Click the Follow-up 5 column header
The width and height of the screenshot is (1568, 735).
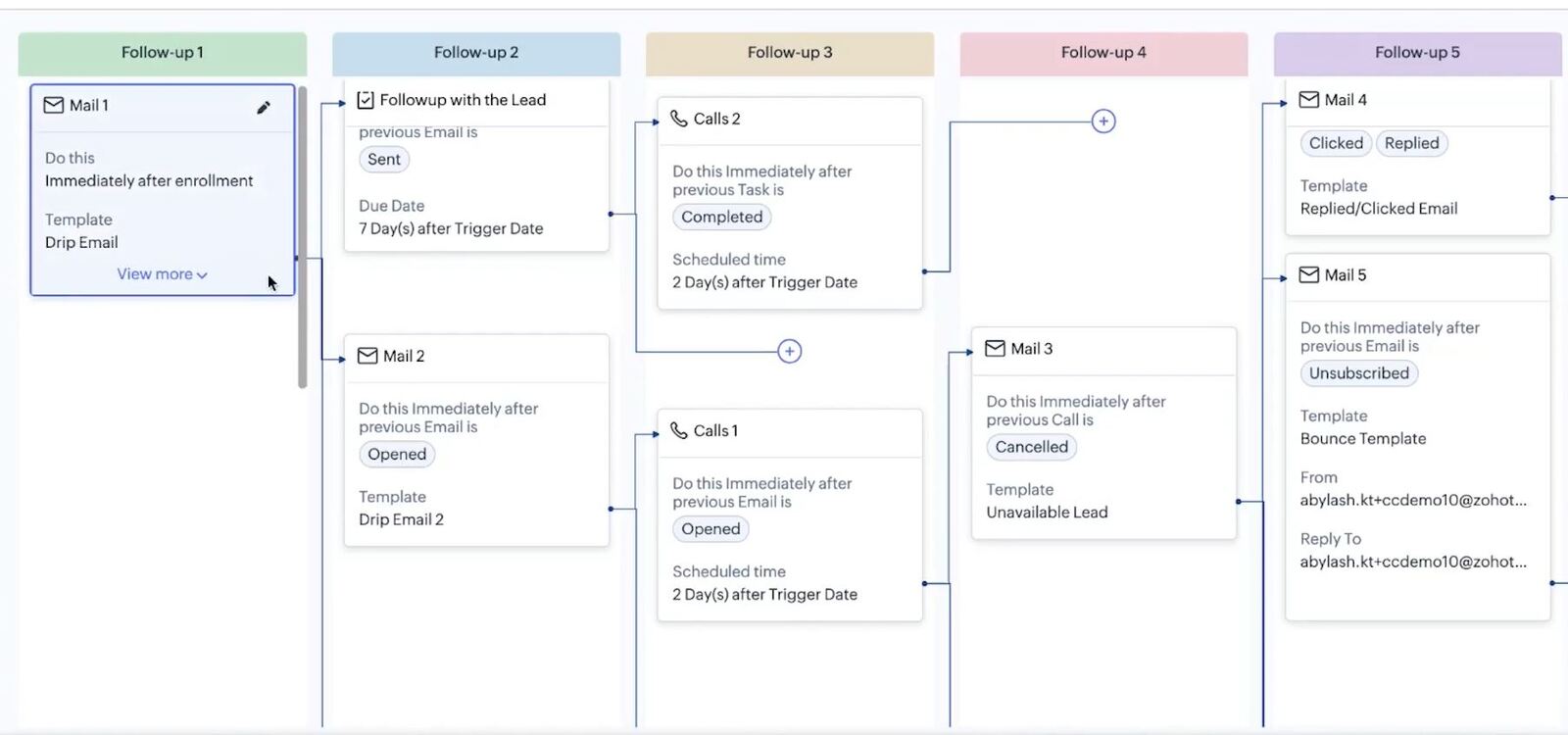click(1417, 53)
